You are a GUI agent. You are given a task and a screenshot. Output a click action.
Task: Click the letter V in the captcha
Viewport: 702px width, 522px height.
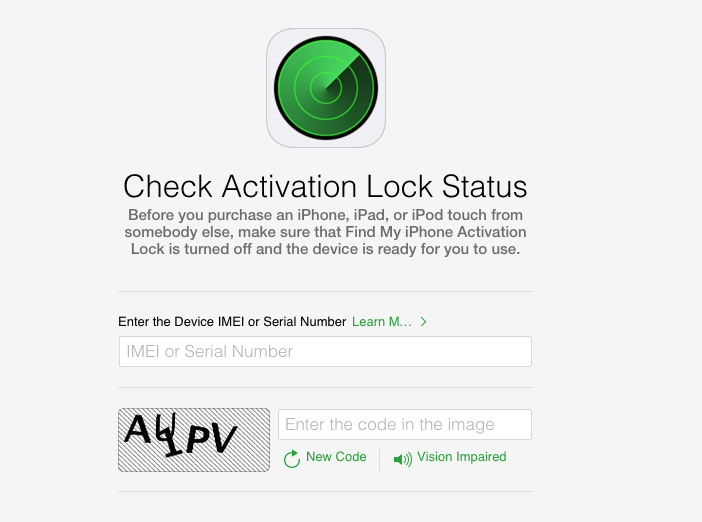coord(224,438)
